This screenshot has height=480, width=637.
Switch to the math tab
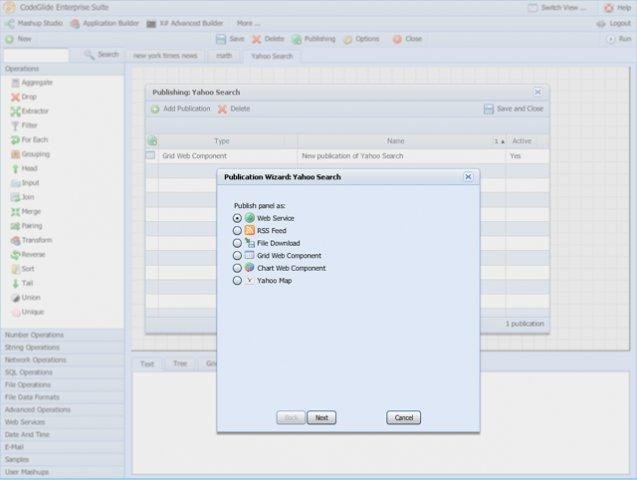pos(224,56)
